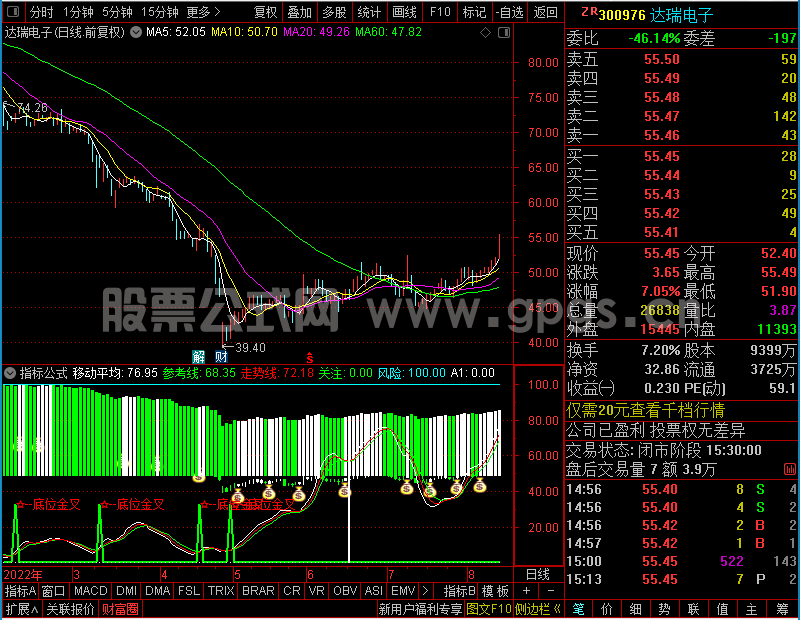This screenshot has width=800, height=620.
Task: Select the OBV indicator tab
Action: point(345,591)
